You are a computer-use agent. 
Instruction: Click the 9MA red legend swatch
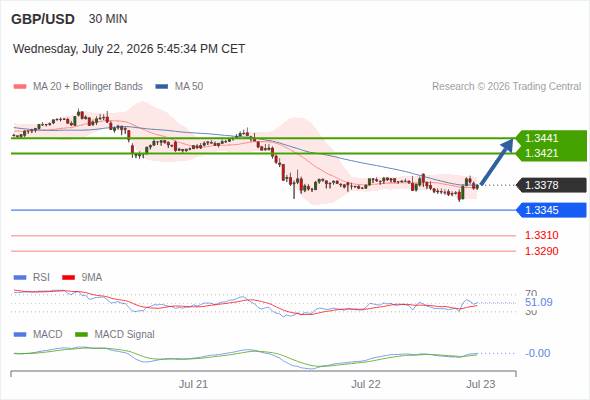[x=68, y=278]
